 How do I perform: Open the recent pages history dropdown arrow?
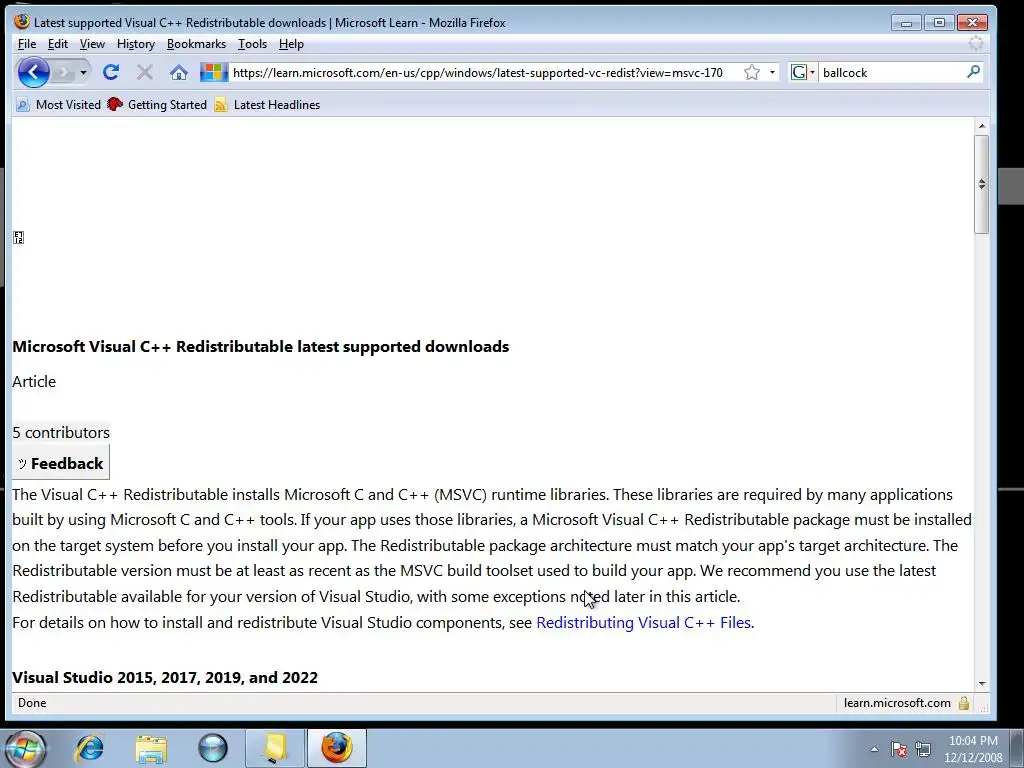pos(83,72)
